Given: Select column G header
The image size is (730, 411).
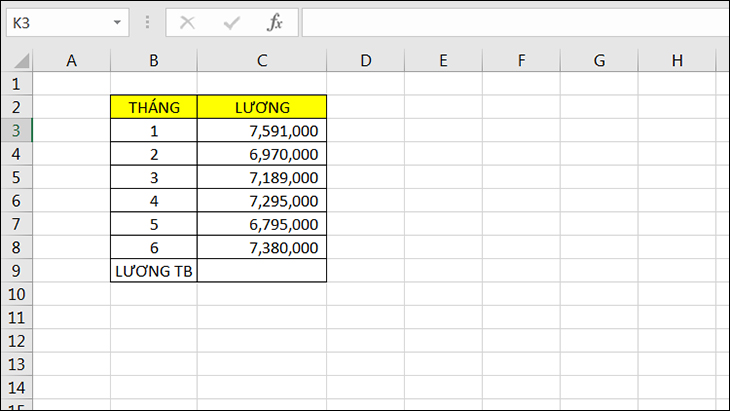Looking at the screenshot, I should pyautogui.click(x=599, y=61).
